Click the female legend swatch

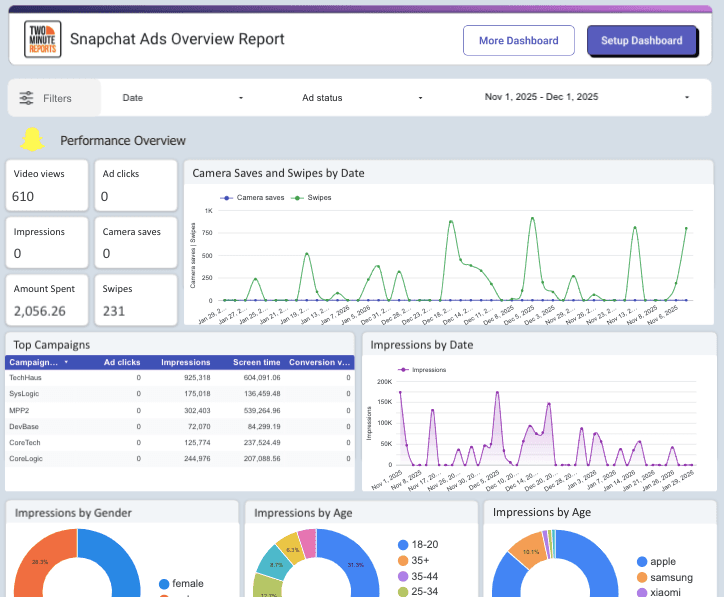click(164, 584)
